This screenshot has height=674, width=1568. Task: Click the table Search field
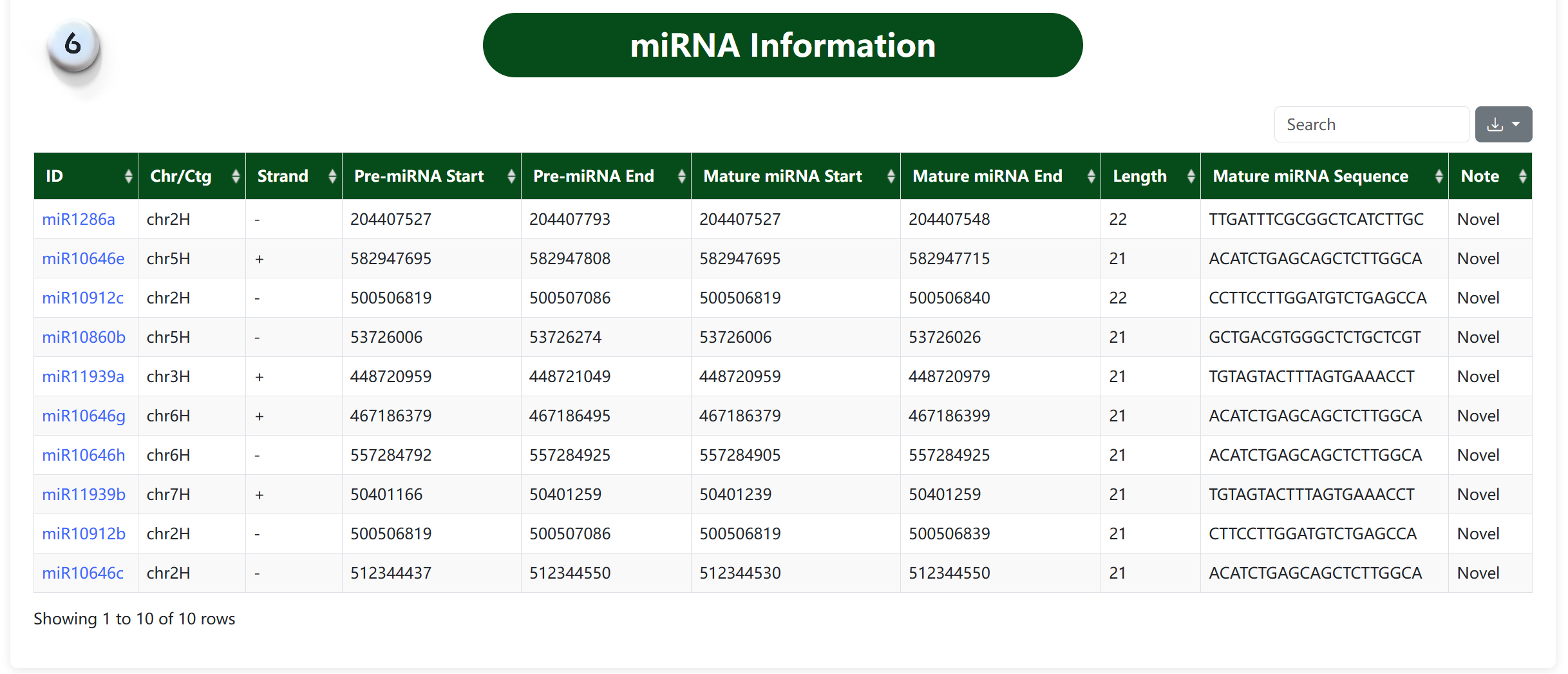[1372, 124]
